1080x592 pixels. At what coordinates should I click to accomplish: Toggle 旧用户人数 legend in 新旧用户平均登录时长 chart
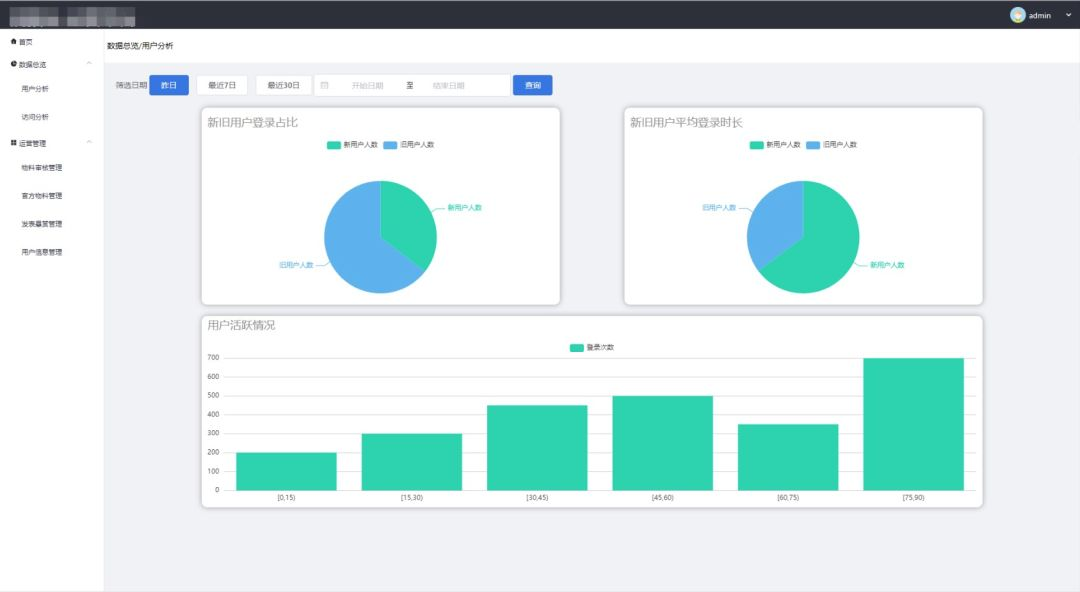click(831, 145)
